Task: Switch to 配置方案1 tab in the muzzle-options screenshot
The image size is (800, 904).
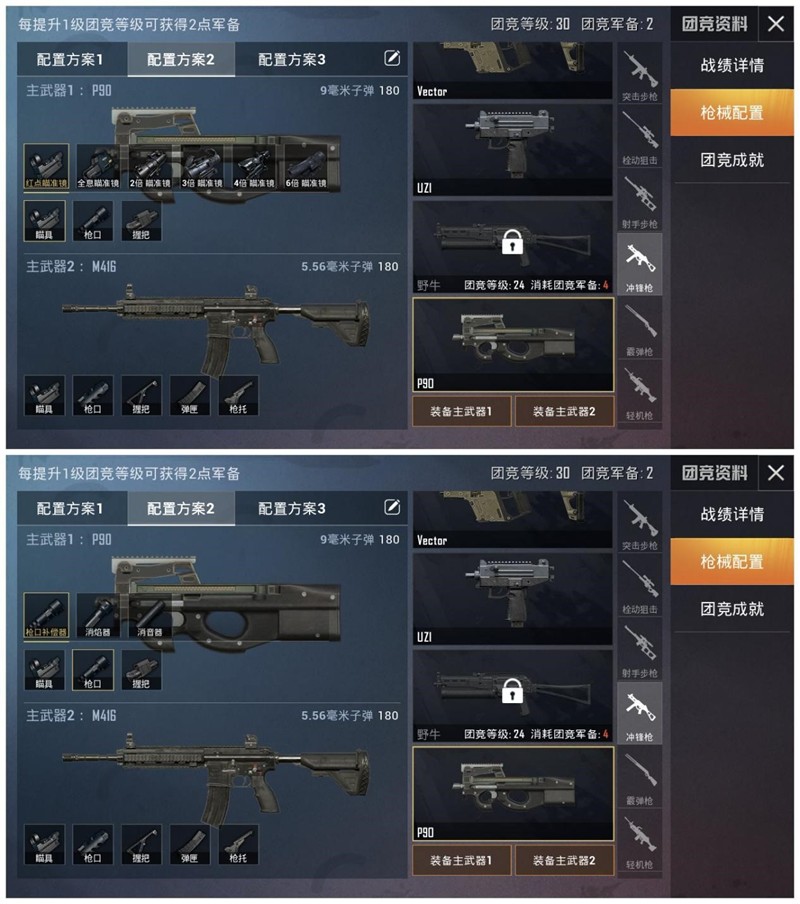Action: (70, 508)
